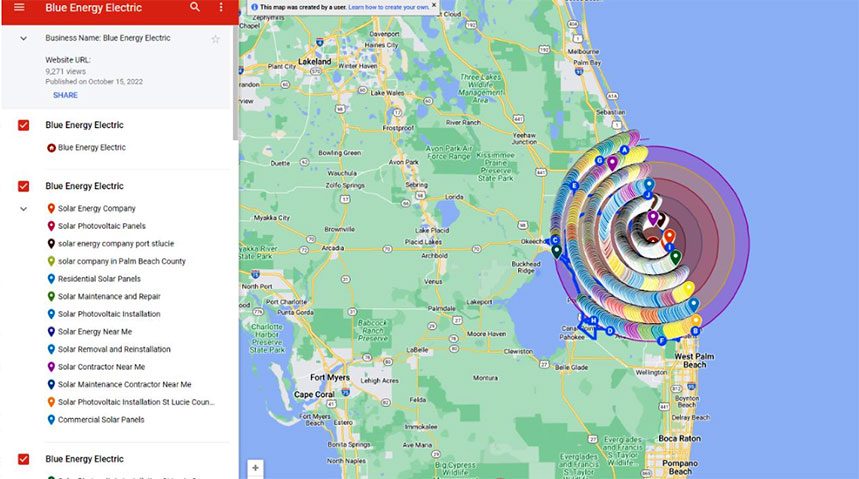Click the purple Solar Contractor Near Me pin
This screenshot has width=859, height=479.
coord(51,367)
